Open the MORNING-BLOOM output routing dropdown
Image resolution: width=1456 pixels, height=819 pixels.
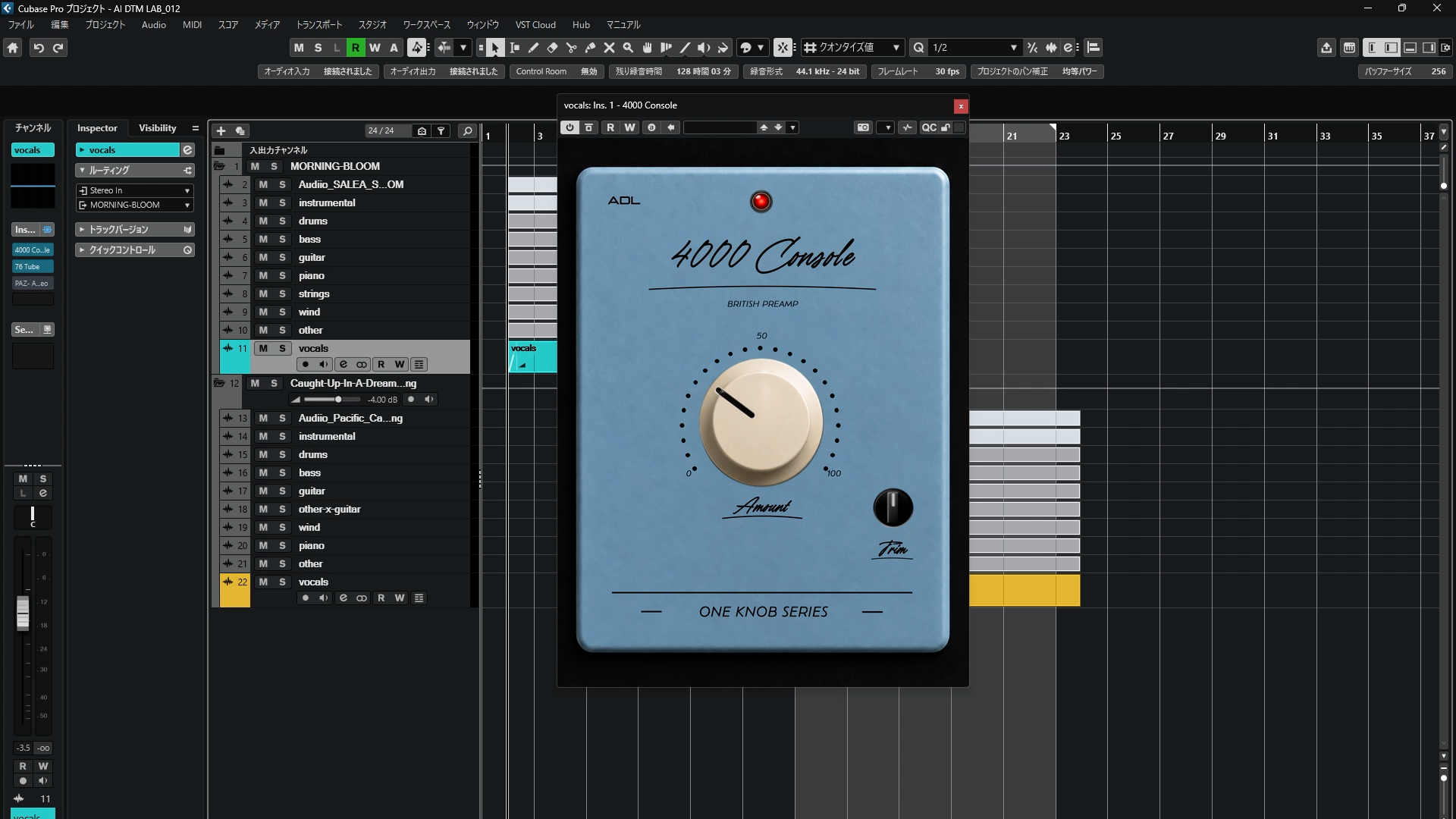click(134, 205)
